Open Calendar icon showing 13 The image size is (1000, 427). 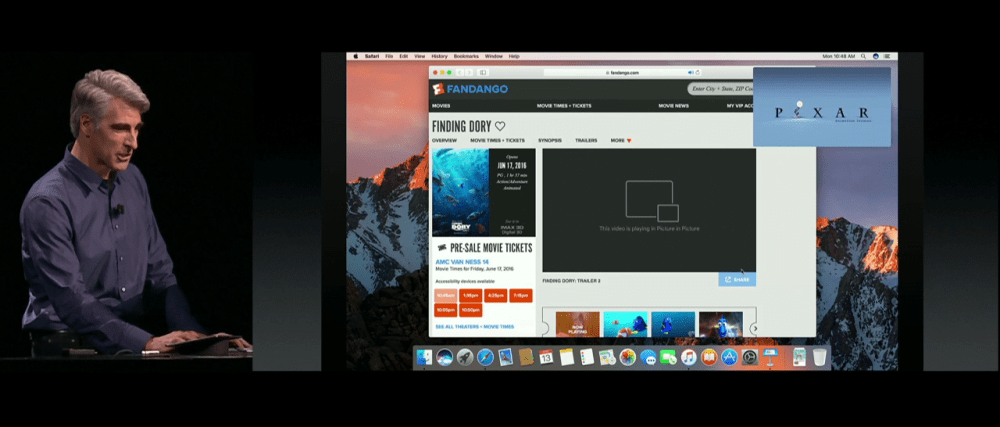[x=546, y=358]
